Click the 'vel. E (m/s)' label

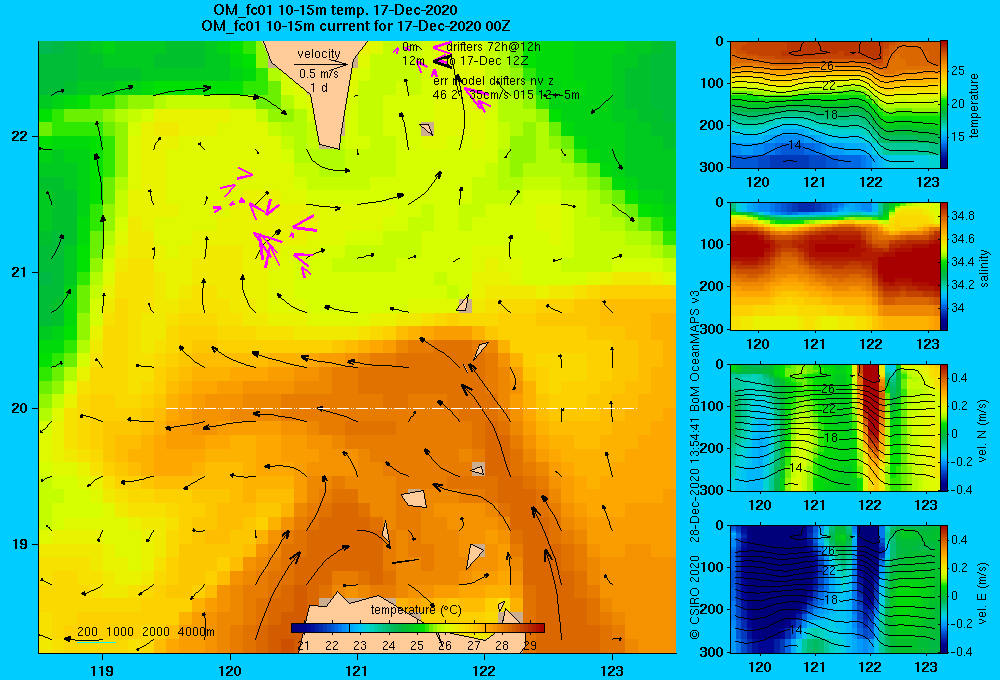[x=982, y=593]
